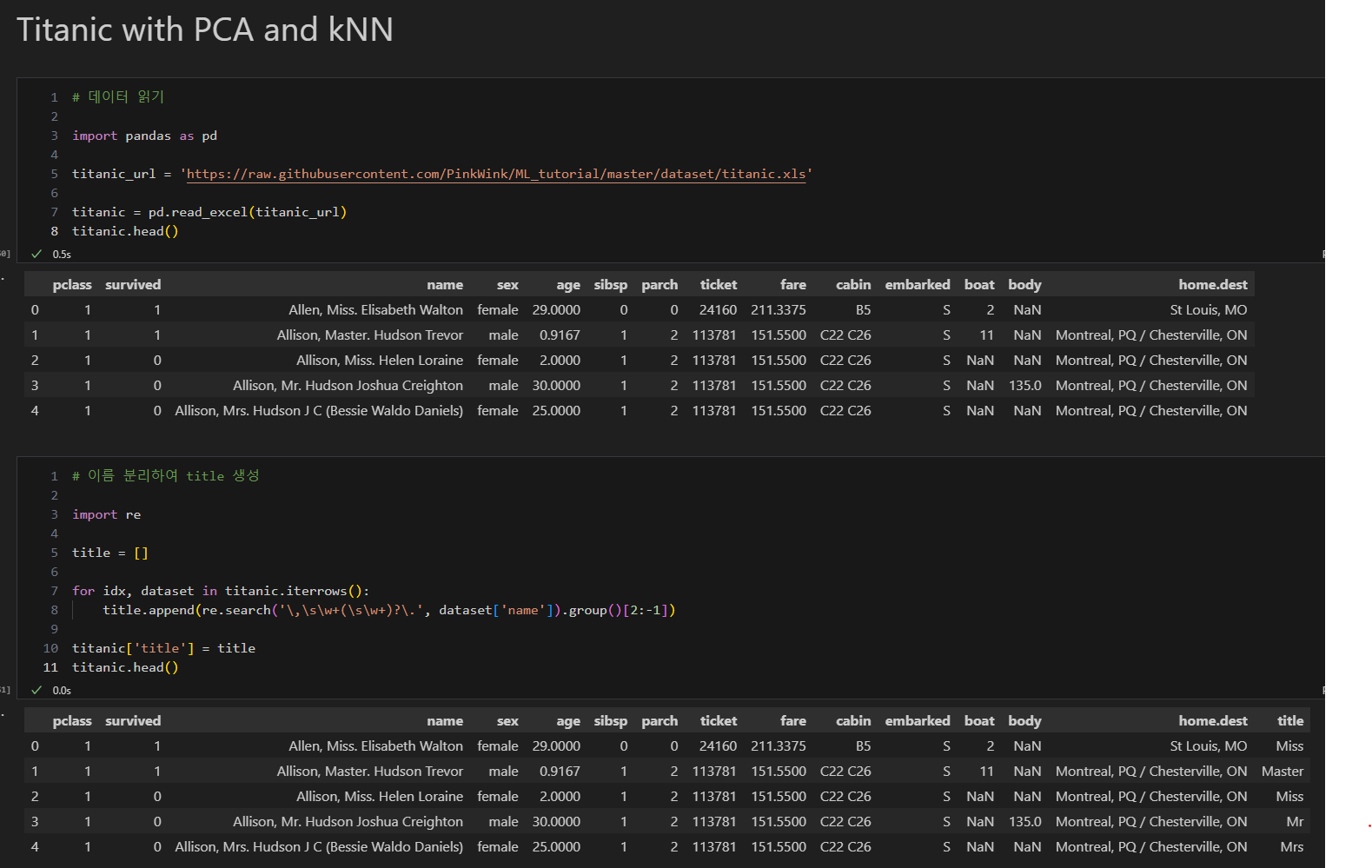Click 'survived' header in the table without title column
Viewport: 1372px width, 868px height.
tap(133, 285)
